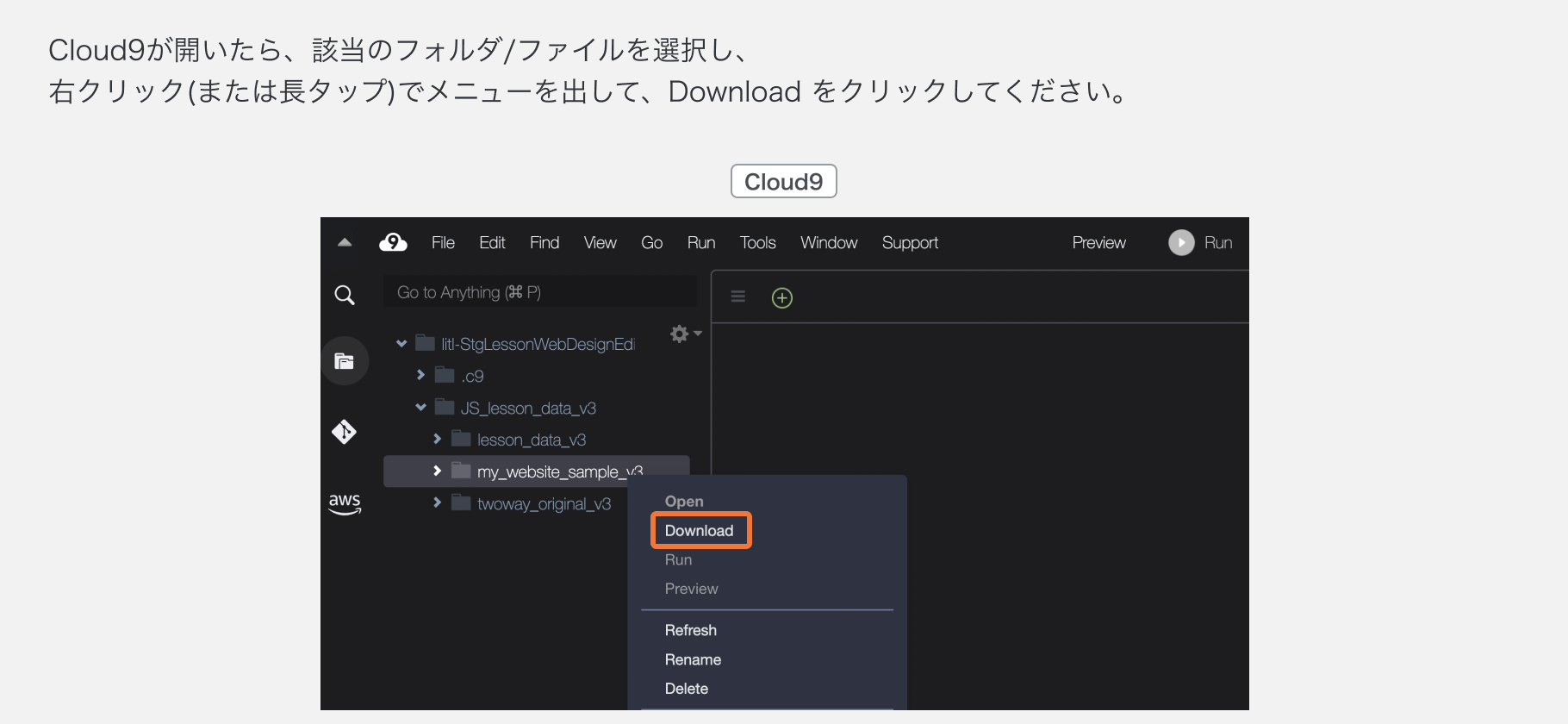This screenshot has height=724, width=1568.
Task: Open the tab list hamburger icon
Action: pos(738,296)
